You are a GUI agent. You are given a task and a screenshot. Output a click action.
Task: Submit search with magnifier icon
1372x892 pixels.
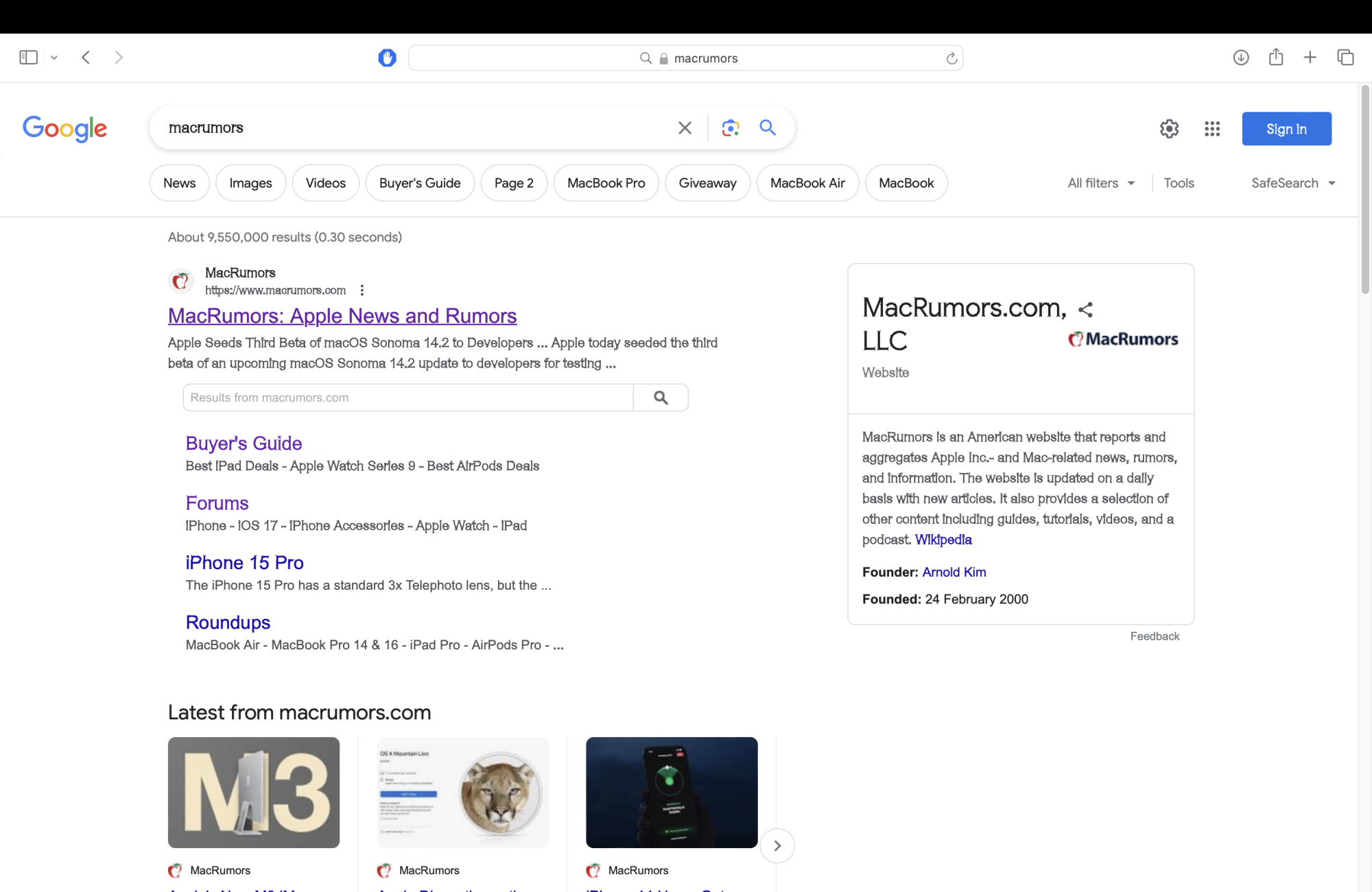[768, 128]
